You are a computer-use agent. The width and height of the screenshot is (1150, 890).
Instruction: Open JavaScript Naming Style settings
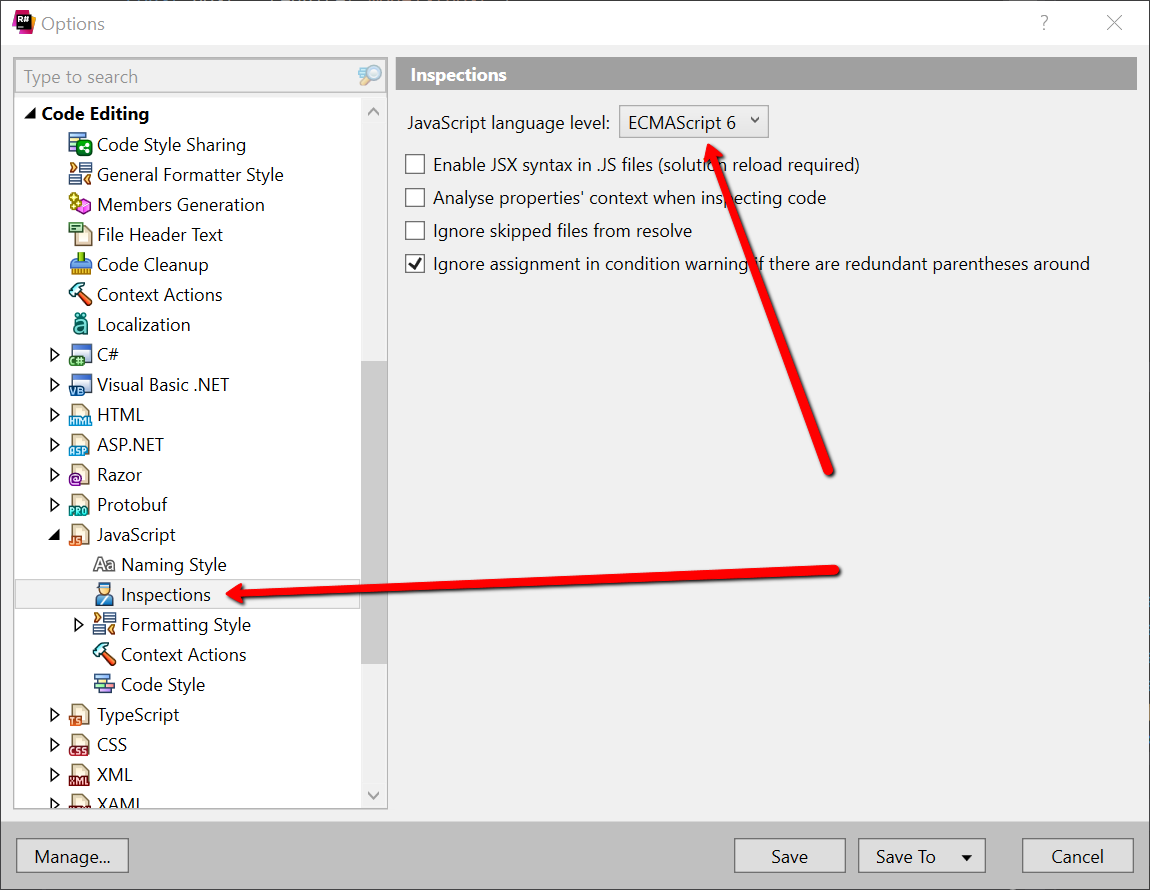point(174,564)
